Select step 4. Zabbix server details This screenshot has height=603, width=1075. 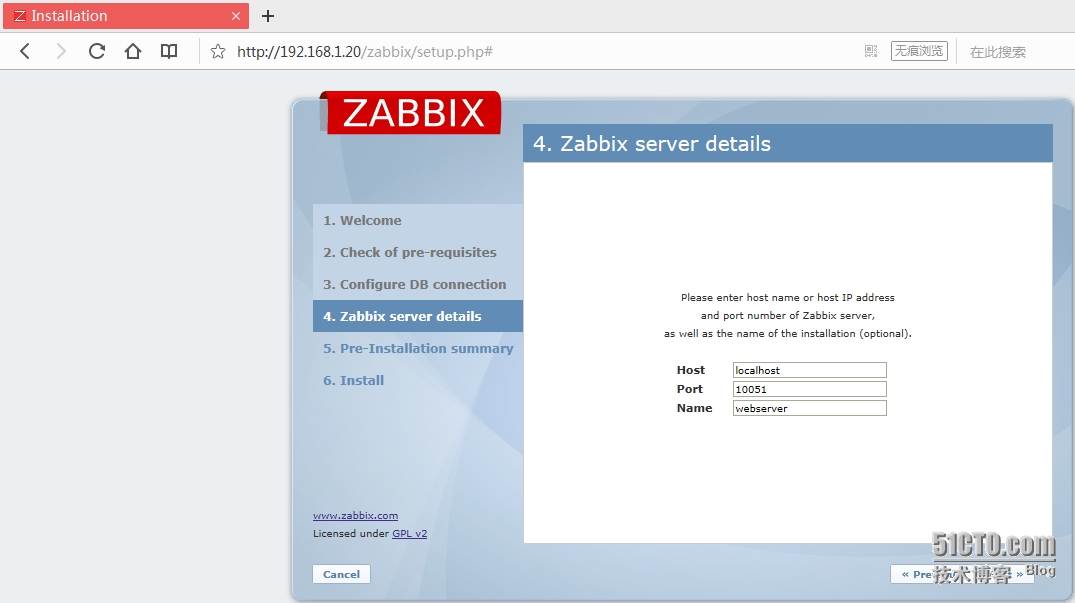click(418, 316)
